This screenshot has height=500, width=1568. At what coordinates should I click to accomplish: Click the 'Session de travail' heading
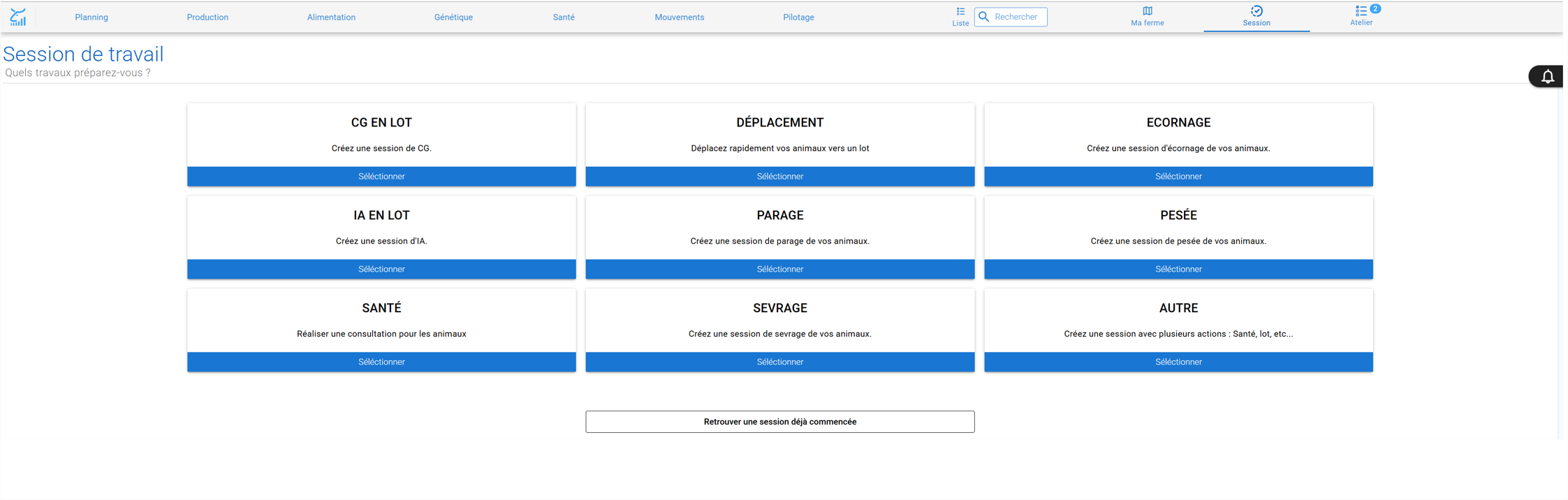(83, 54)
